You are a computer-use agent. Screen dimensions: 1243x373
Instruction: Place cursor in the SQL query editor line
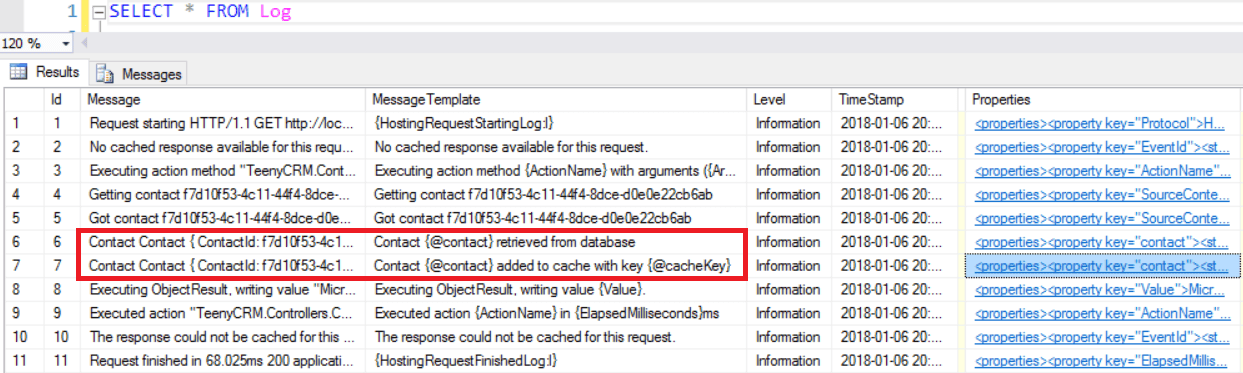660,14
